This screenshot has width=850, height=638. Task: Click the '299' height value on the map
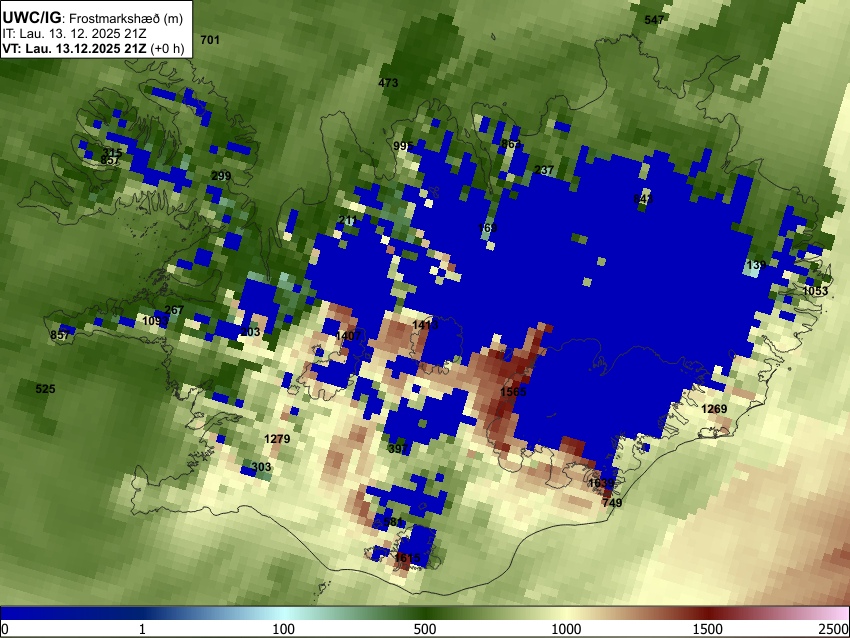pos(221,176)
